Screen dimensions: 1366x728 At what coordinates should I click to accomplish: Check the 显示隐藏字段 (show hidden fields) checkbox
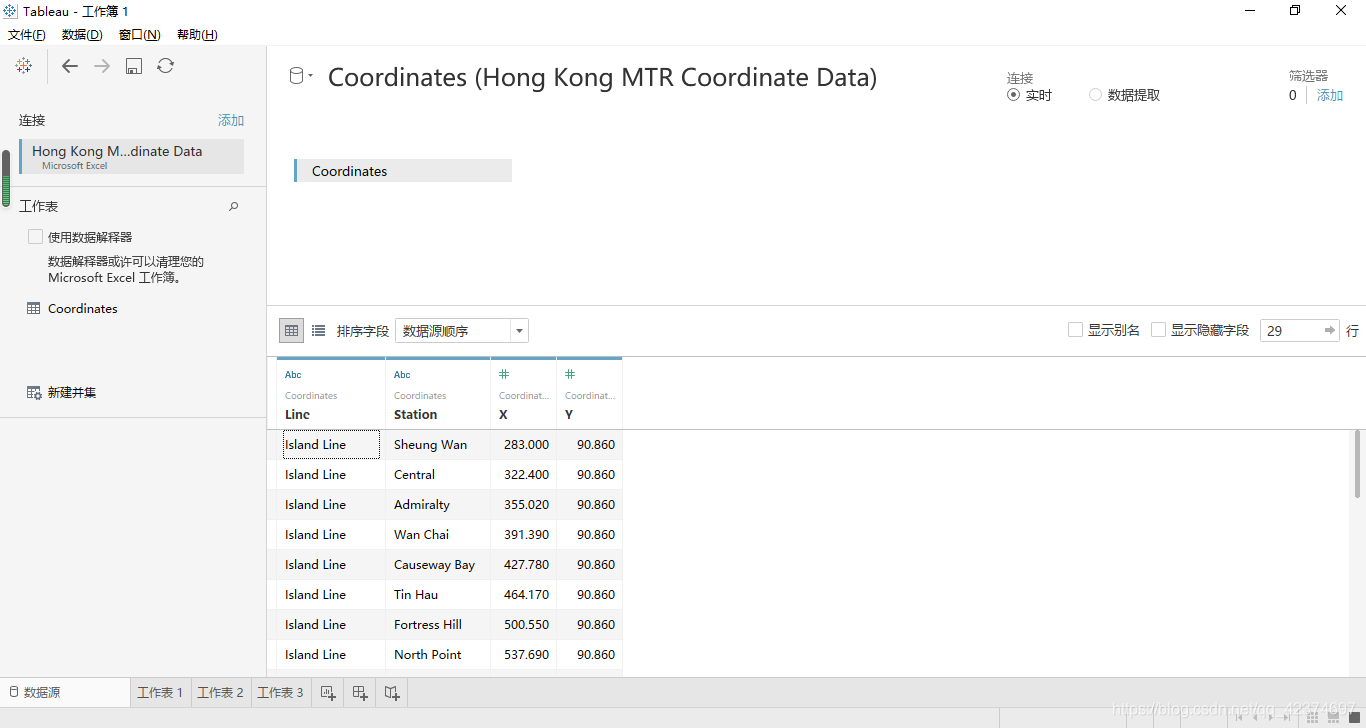coord(1159,330)
